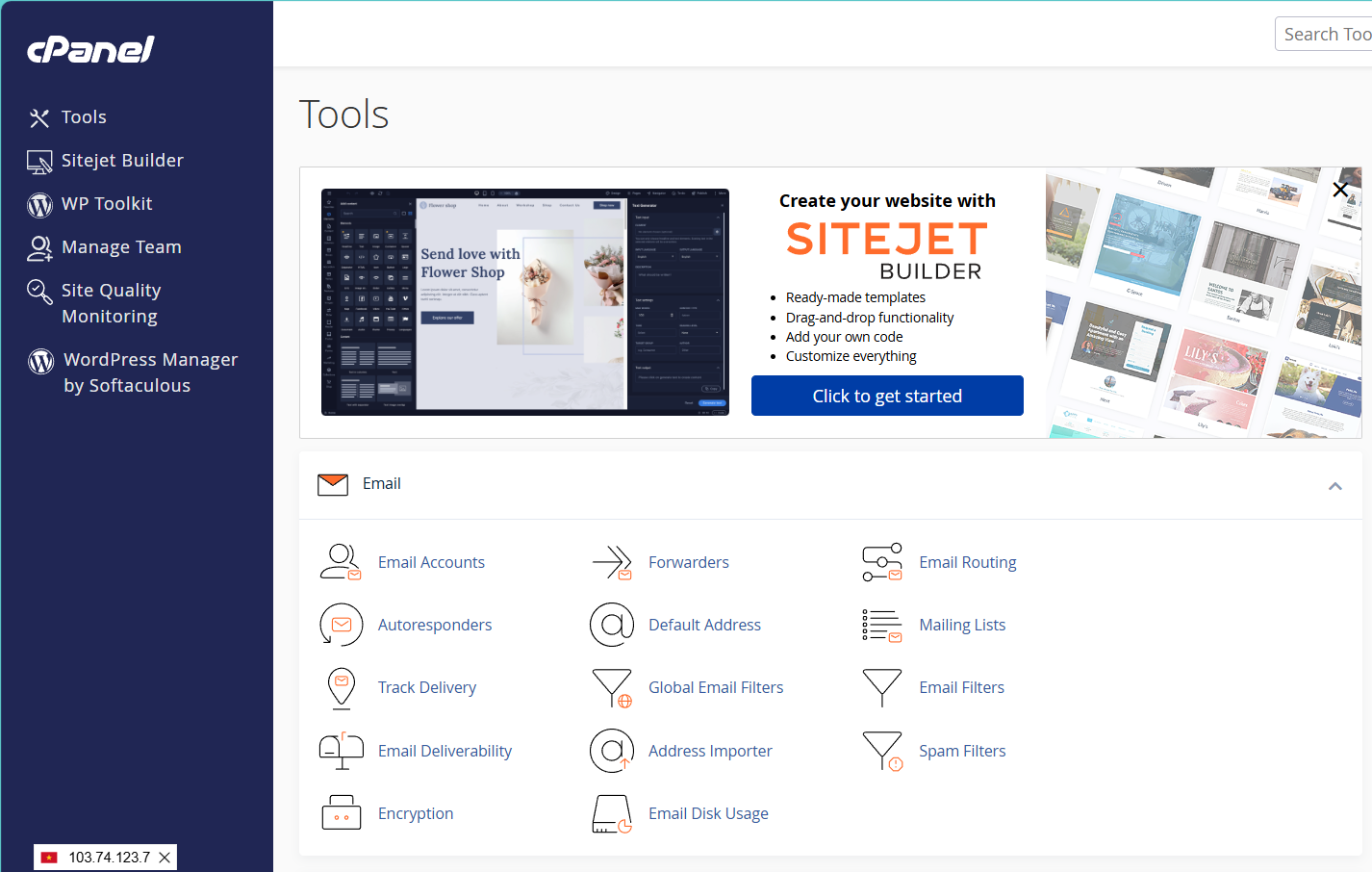Click the Email section header label
1372x872 pixels.
point(381,483)
